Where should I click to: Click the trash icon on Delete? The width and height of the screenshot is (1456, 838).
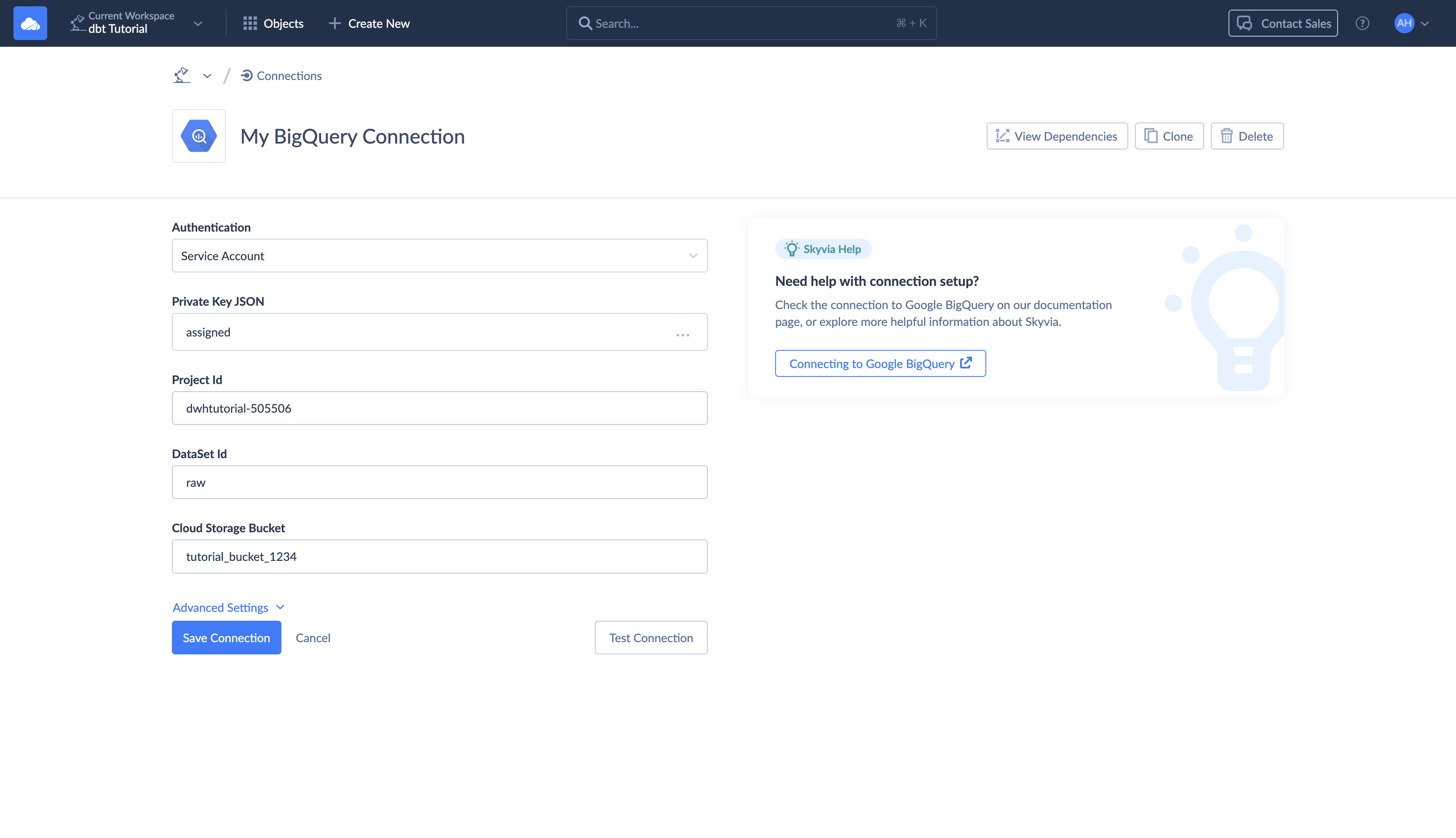pyautogui.click(x=1227, y=136)
